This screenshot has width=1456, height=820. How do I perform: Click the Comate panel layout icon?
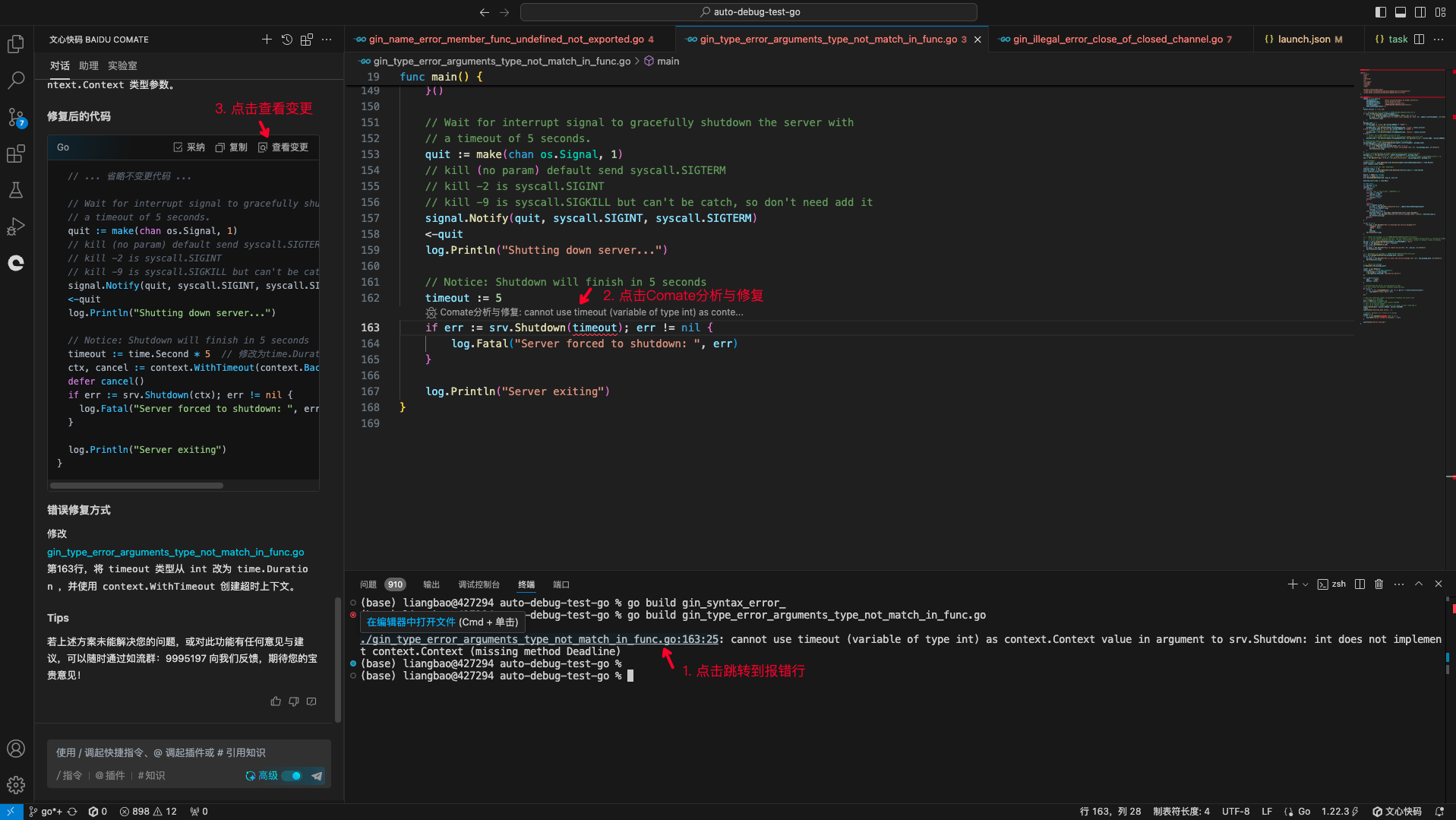pos(306,40)
